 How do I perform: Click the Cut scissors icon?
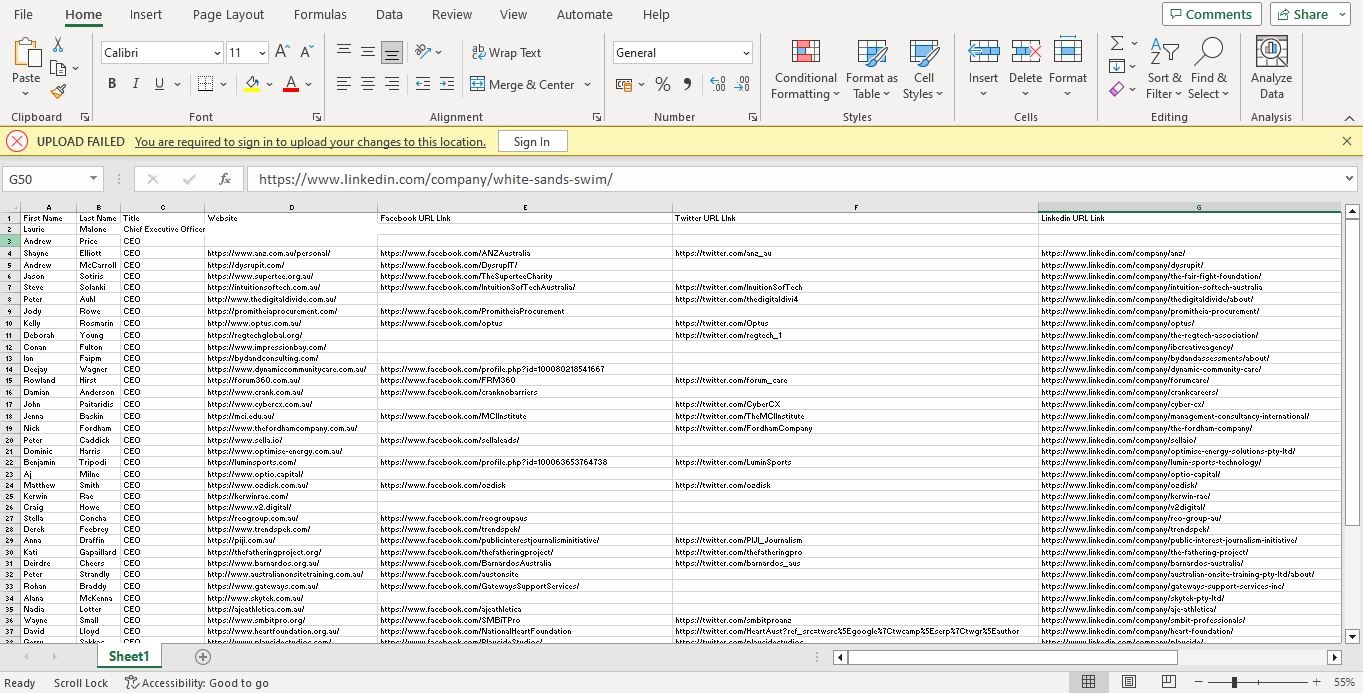[58, 45]
